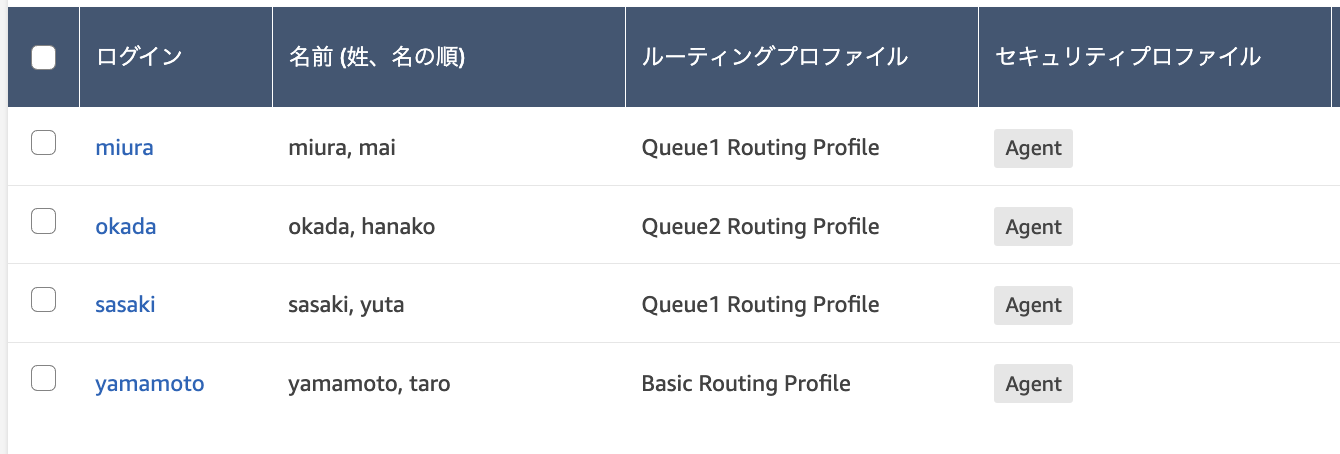Click the Agent badge in miura's row
This screenshot has width=1340, height=454.
point(1033,148)
